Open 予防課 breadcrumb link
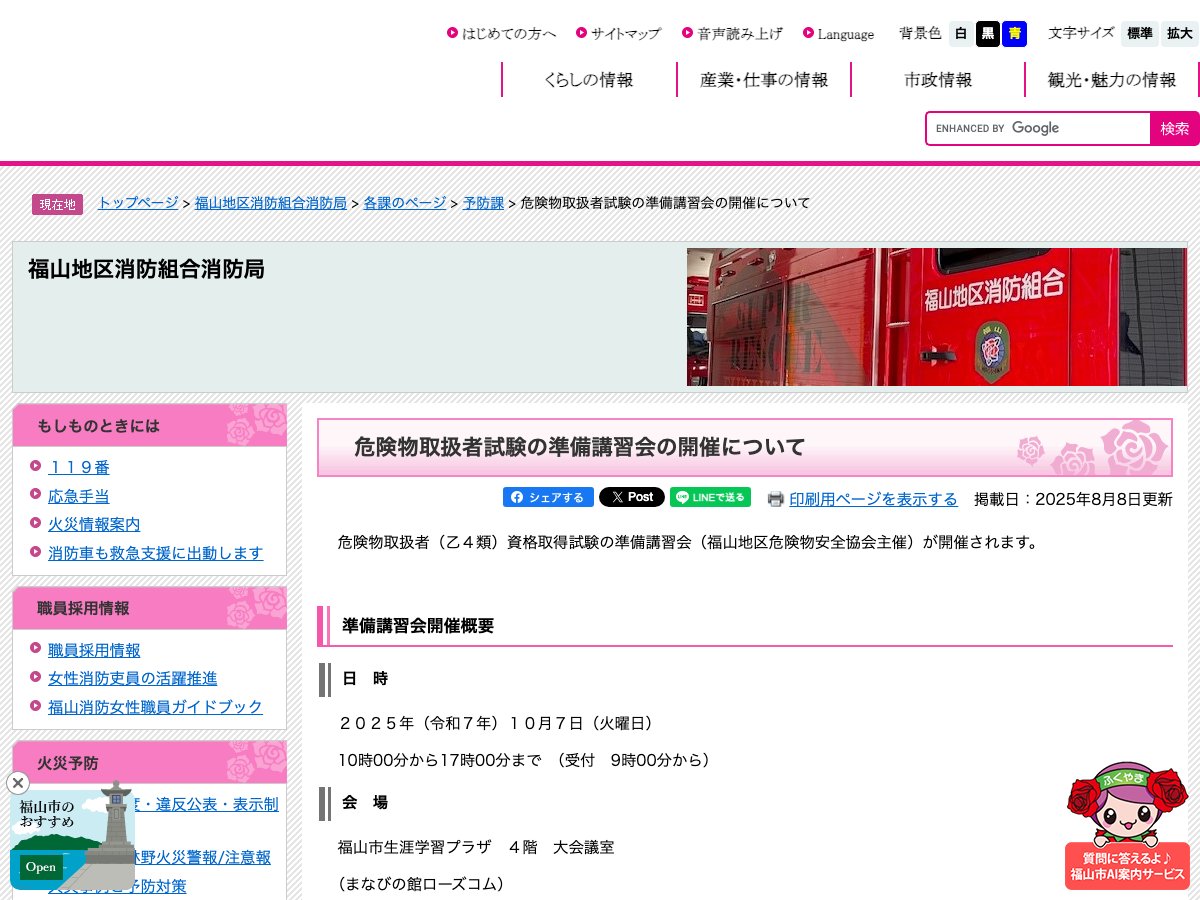1200x900 pixels. coord(484,203)
